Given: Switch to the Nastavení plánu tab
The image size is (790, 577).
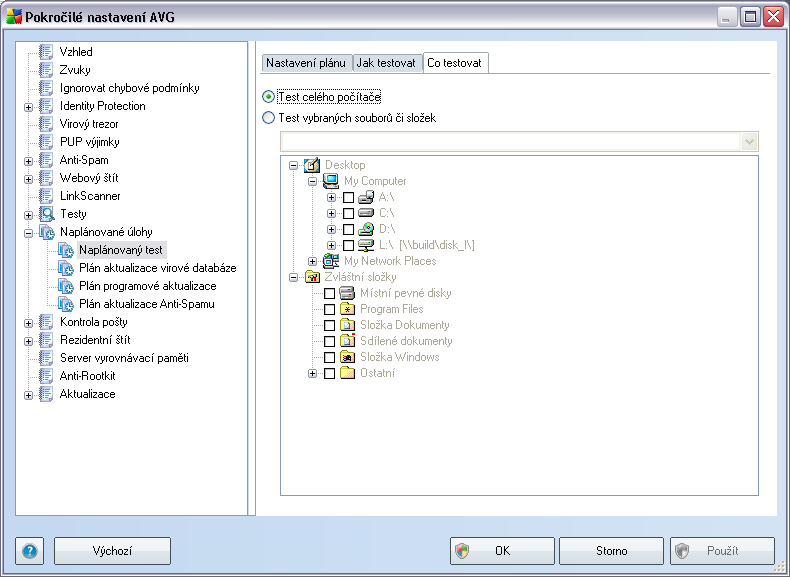Looking at the screenshot, I should pyautogui.click(x=306, y=63).
